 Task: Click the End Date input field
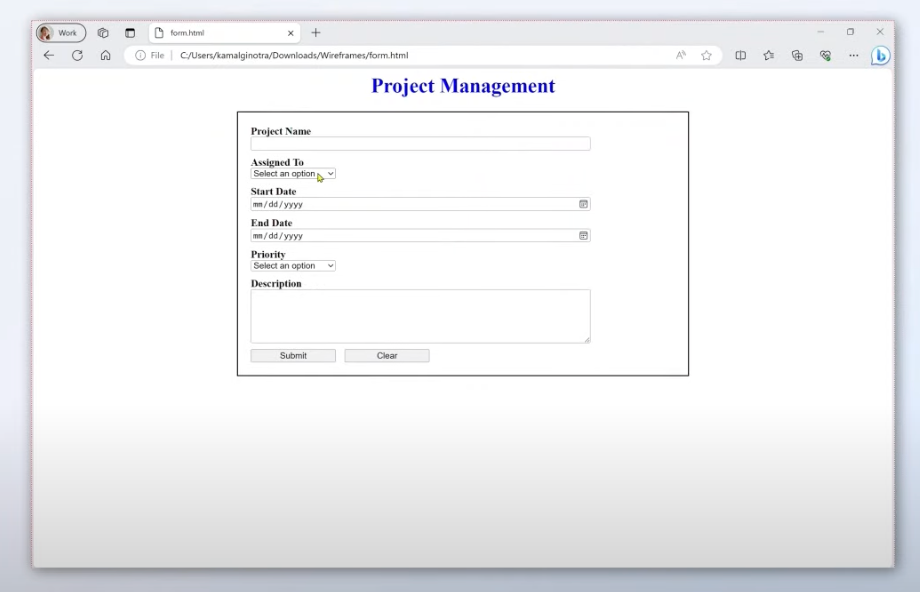point(421,236)
